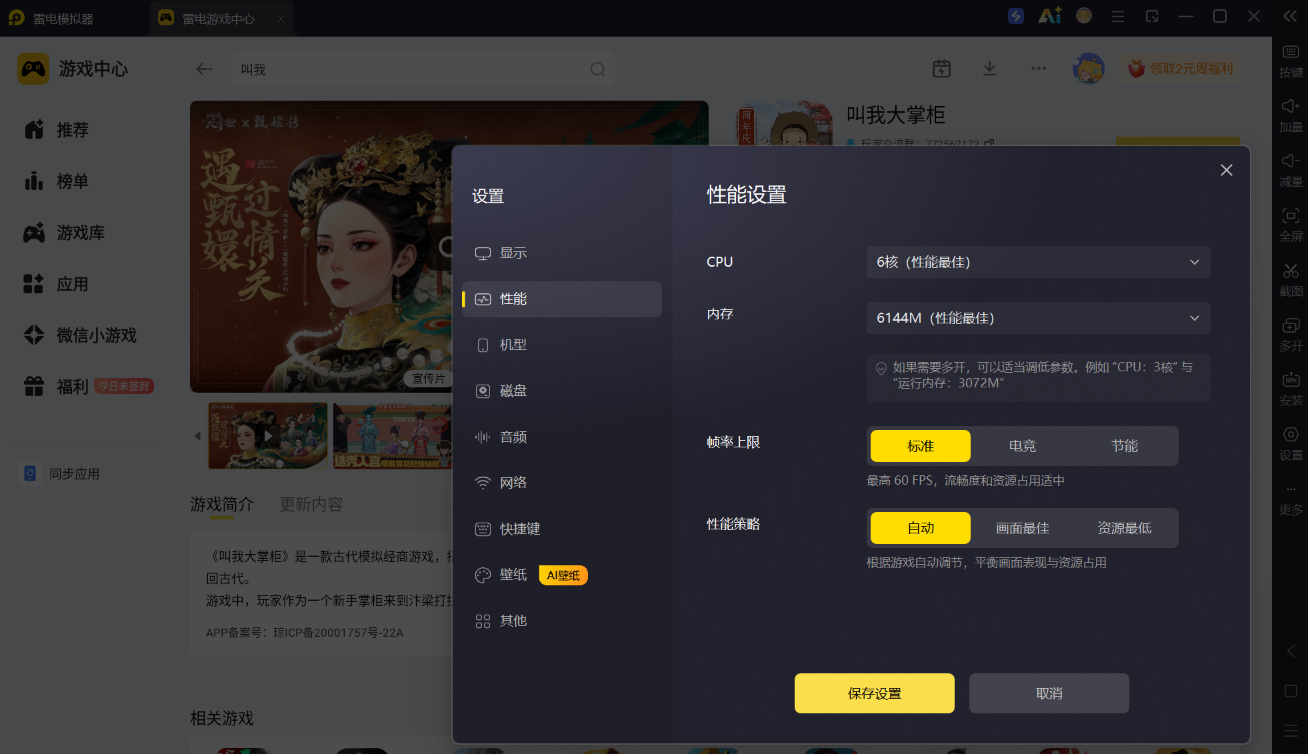This screenshot has width=1308, height=755.
Task: Switch to 游戏简介 tab
Action: pos(222,504)
